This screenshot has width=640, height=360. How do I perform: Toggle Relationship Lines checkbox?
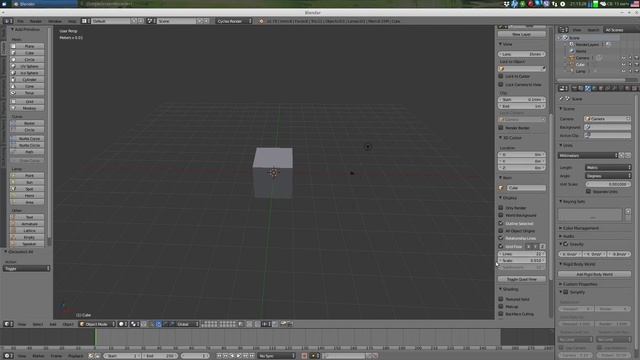(501, 238)
